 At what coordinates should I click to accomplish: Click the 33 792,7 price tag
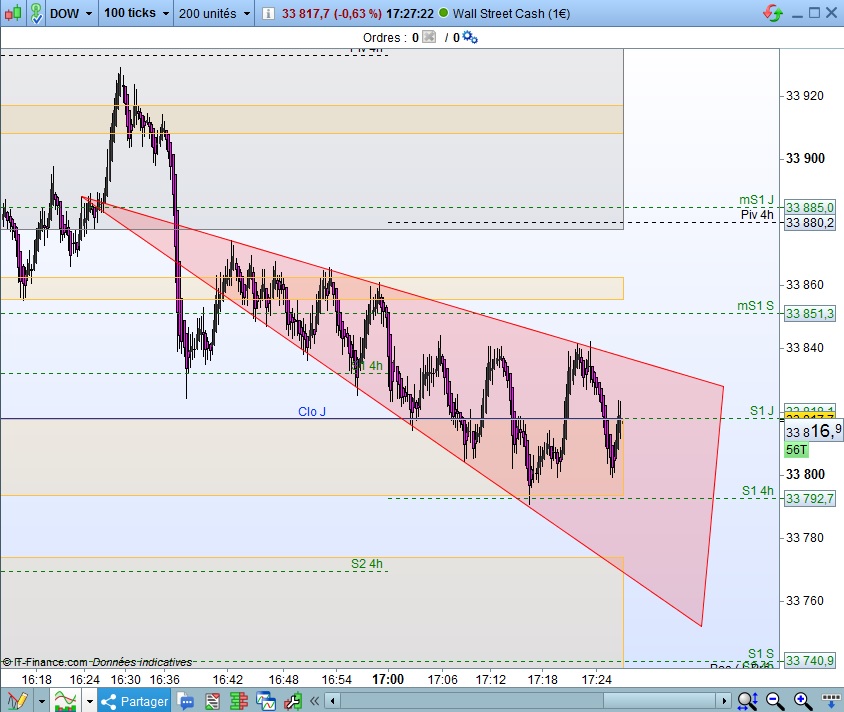(810, 498)
